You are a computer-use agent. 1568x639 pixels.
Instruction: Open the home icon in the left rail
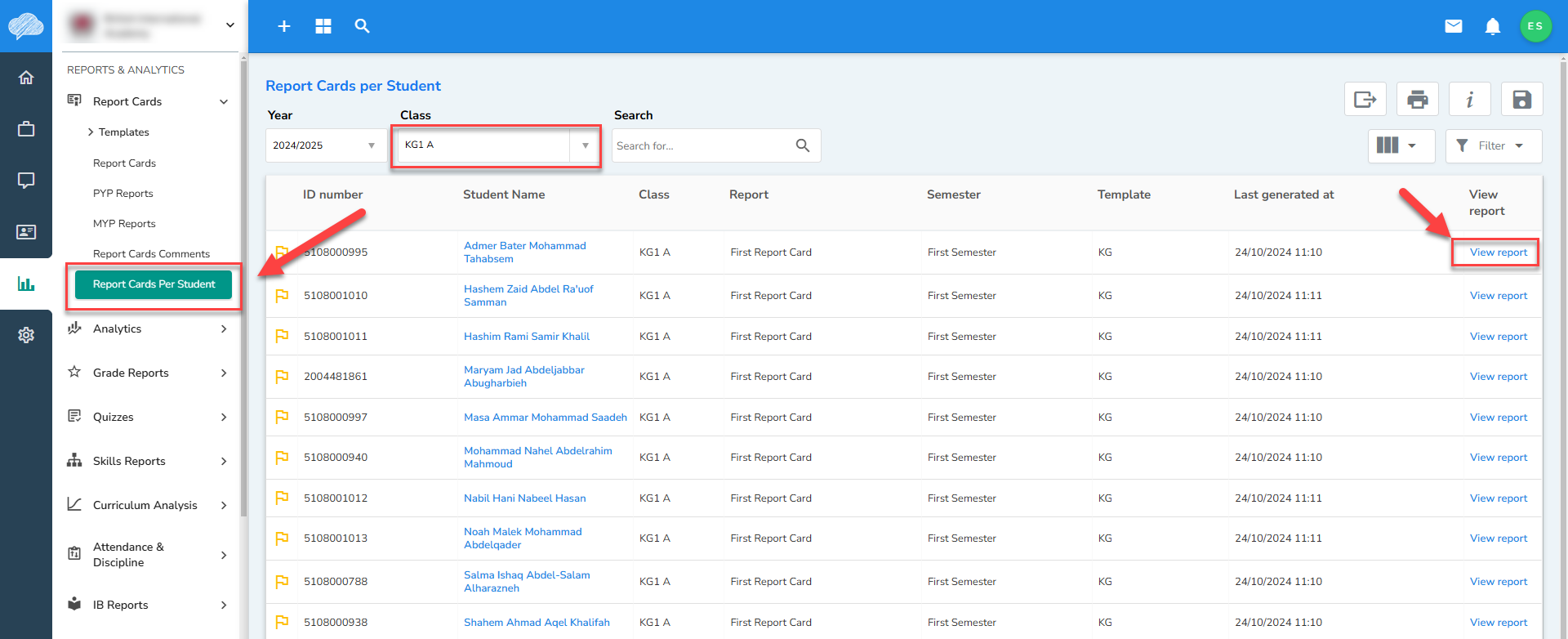click(26, 78)
